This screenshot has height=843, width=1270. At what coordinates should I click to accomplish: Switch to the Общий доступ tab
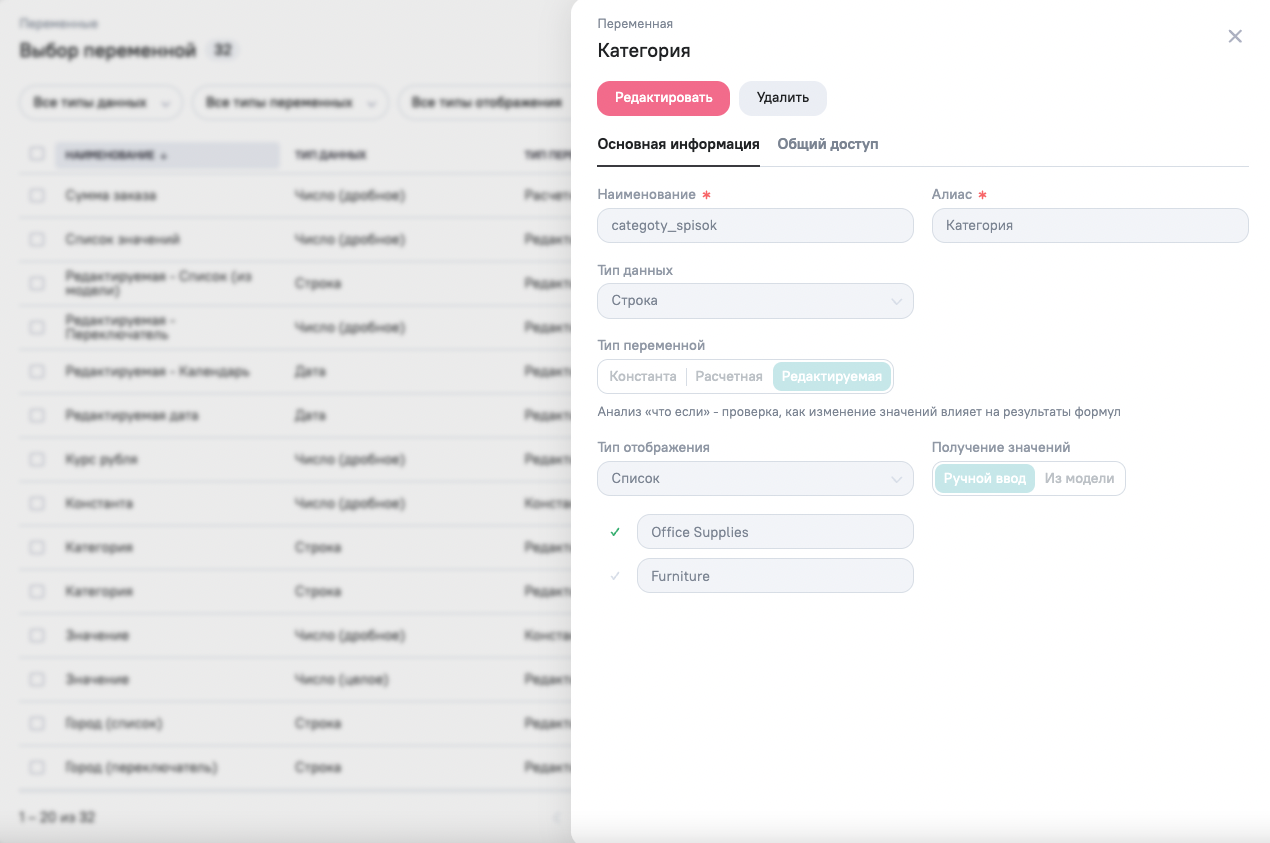(x=827, y=144)
